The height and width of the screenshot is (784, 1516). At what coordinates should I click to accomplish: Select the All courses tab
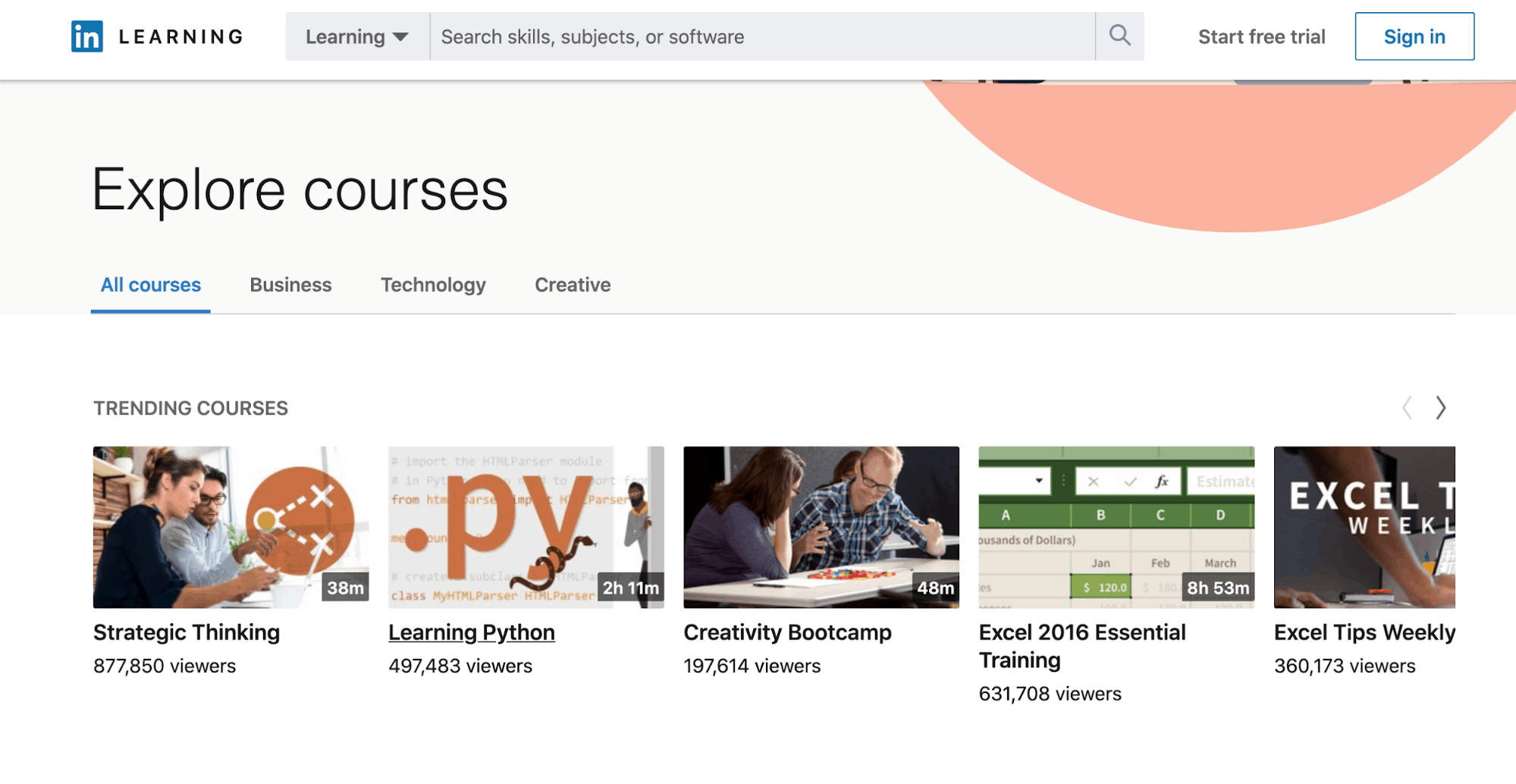tap(150, 285)
